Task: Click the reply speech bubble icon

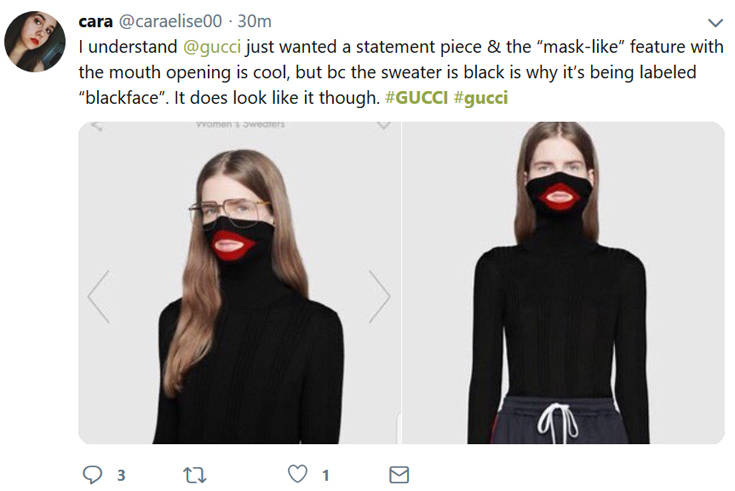Action: [x=92, y=475]
